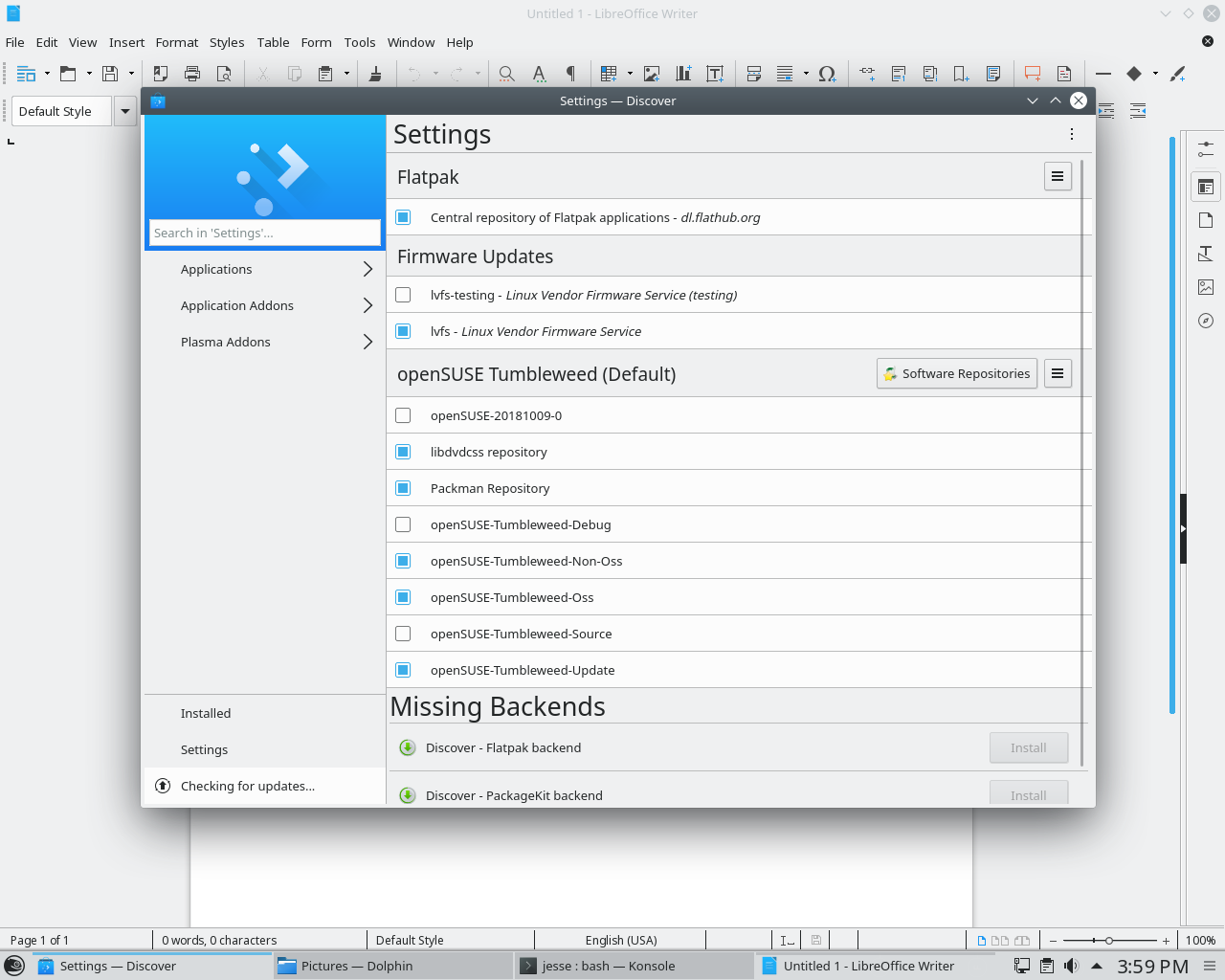
Task: Insert a comment using the toolbar icon
Action: 1033,74
